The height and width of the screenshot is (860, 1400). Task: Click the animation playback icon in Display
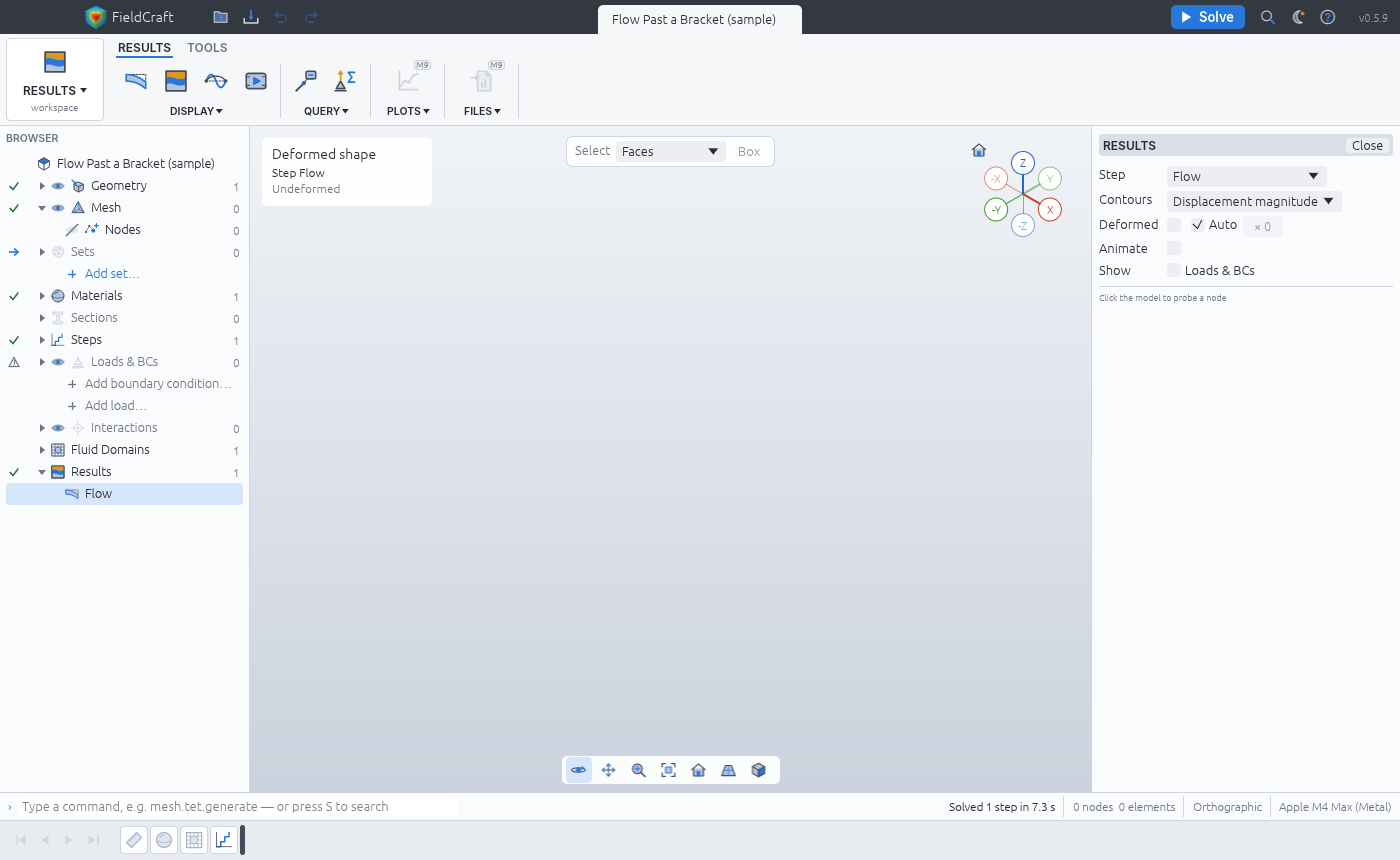256,81
